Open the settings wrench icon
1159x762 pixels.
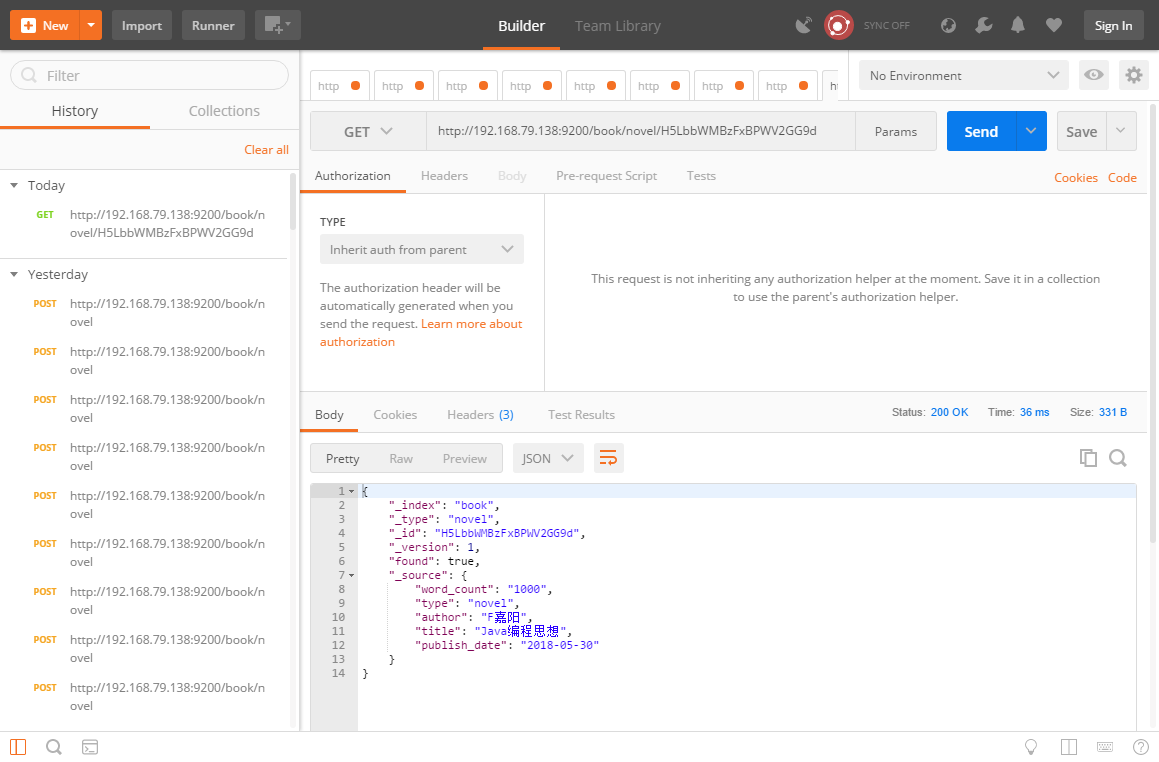coord(984,26)
